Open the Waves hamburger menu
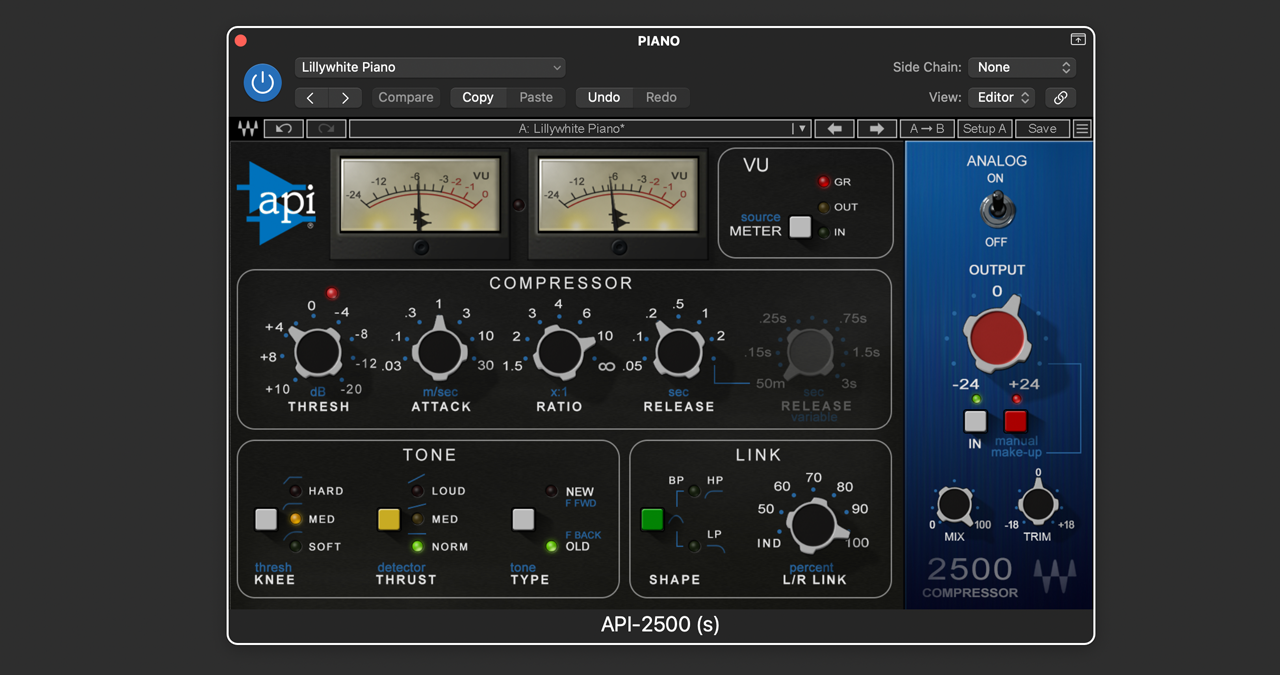The height and width of the screenshot is (675, 1280). [1082, 128]
